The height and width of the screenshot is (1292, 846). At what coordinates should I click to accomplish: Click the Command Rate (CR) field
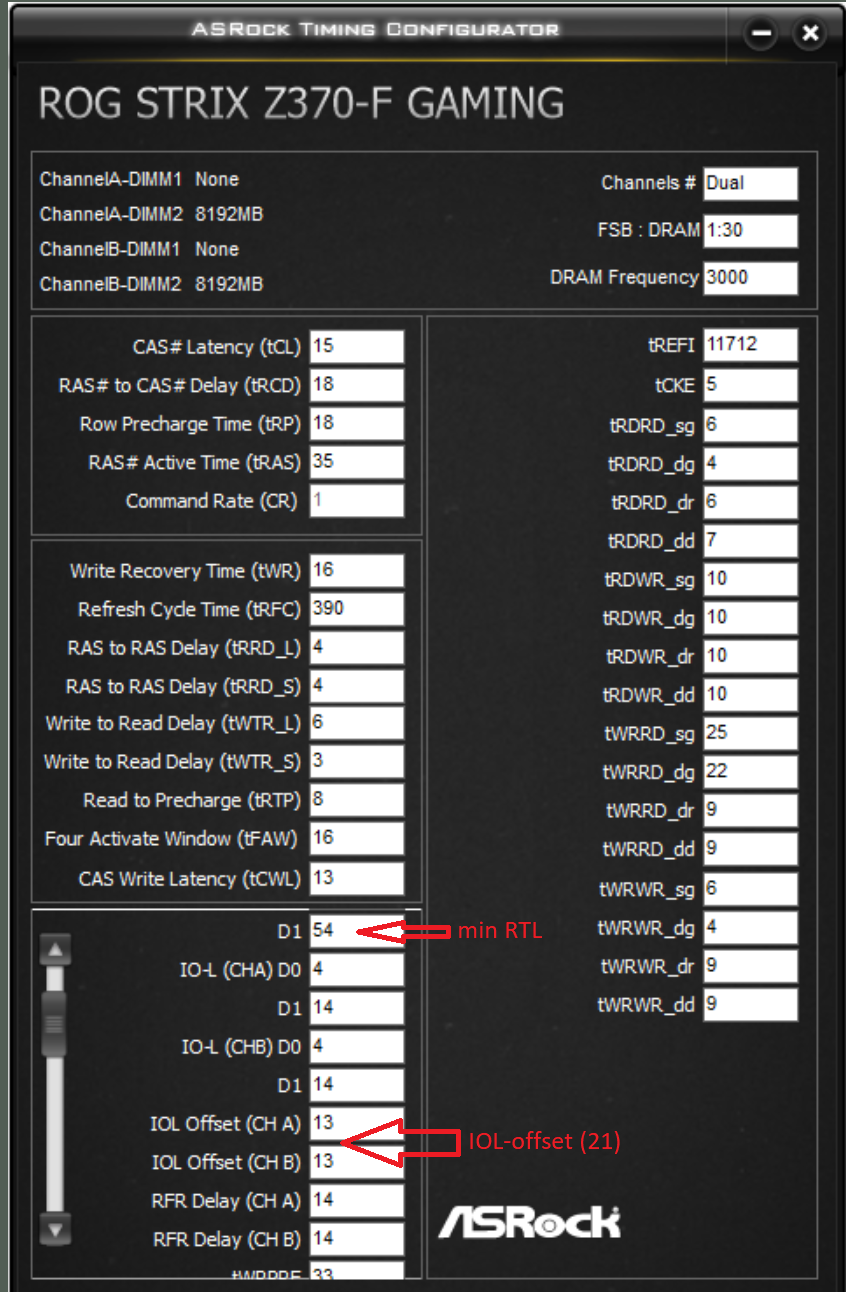pyautogui.click(x=357, y=501)
